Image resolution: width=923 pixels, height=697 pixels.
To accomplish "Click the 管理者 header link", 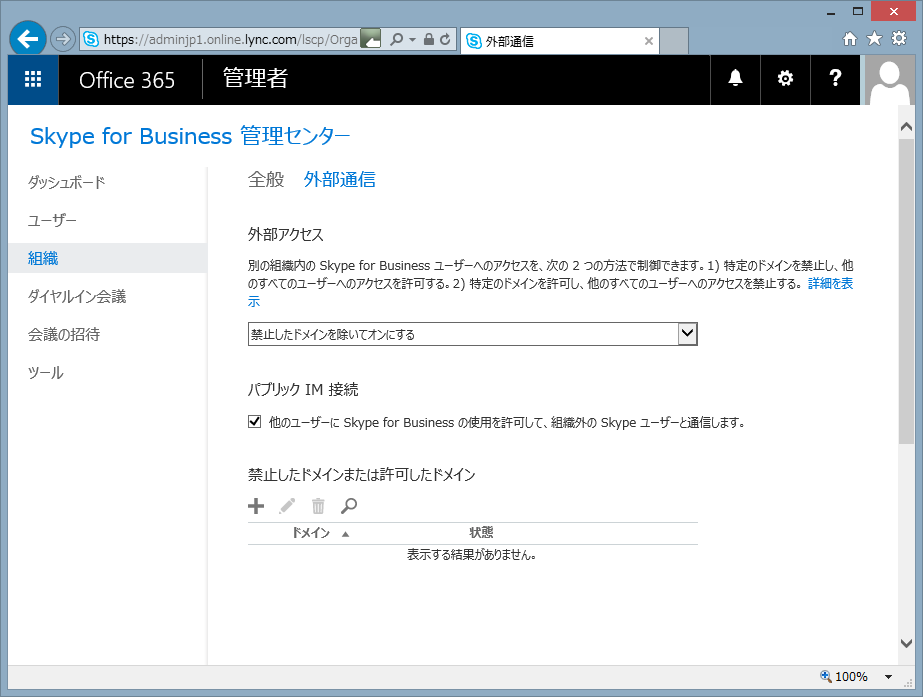I will coord(255,78).
